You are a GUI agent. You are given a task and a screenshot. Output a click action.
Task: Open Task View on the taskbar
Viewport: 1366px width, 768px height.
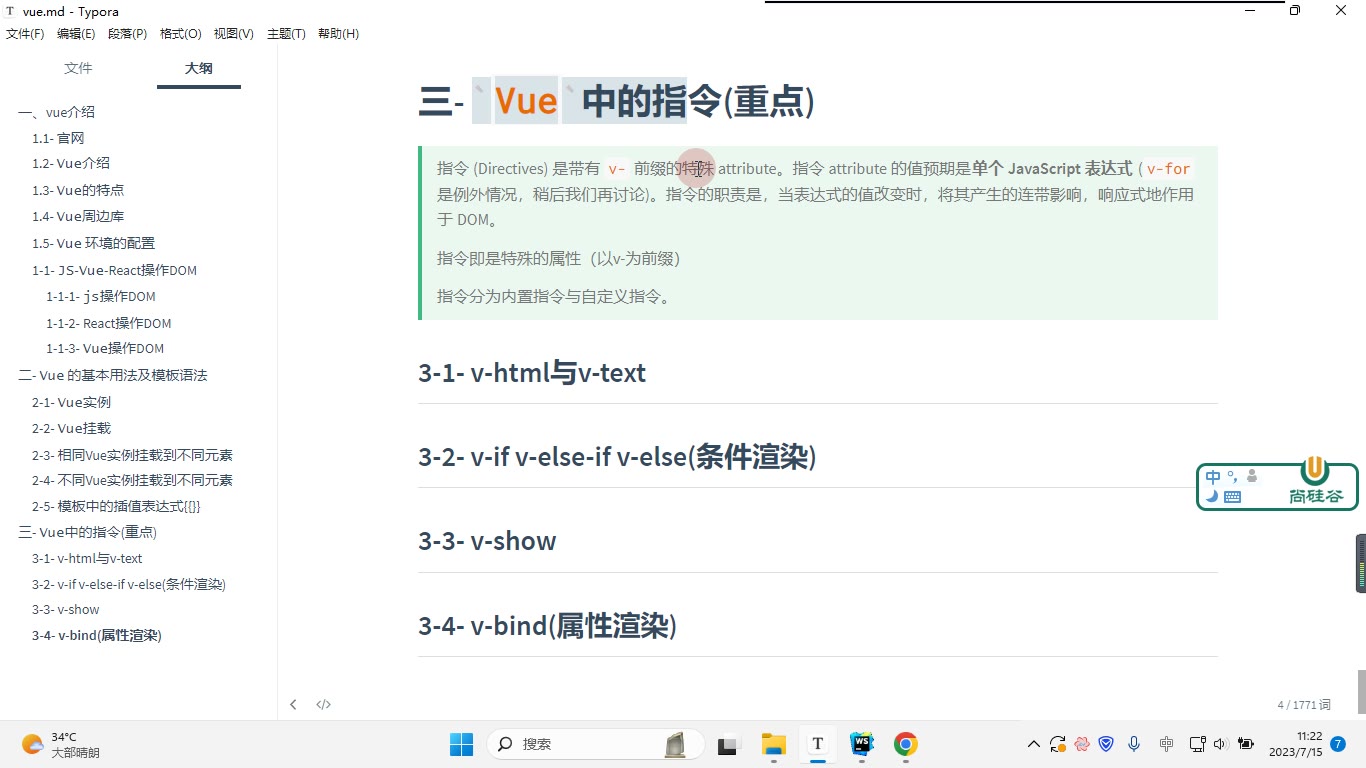click(728, 744)
